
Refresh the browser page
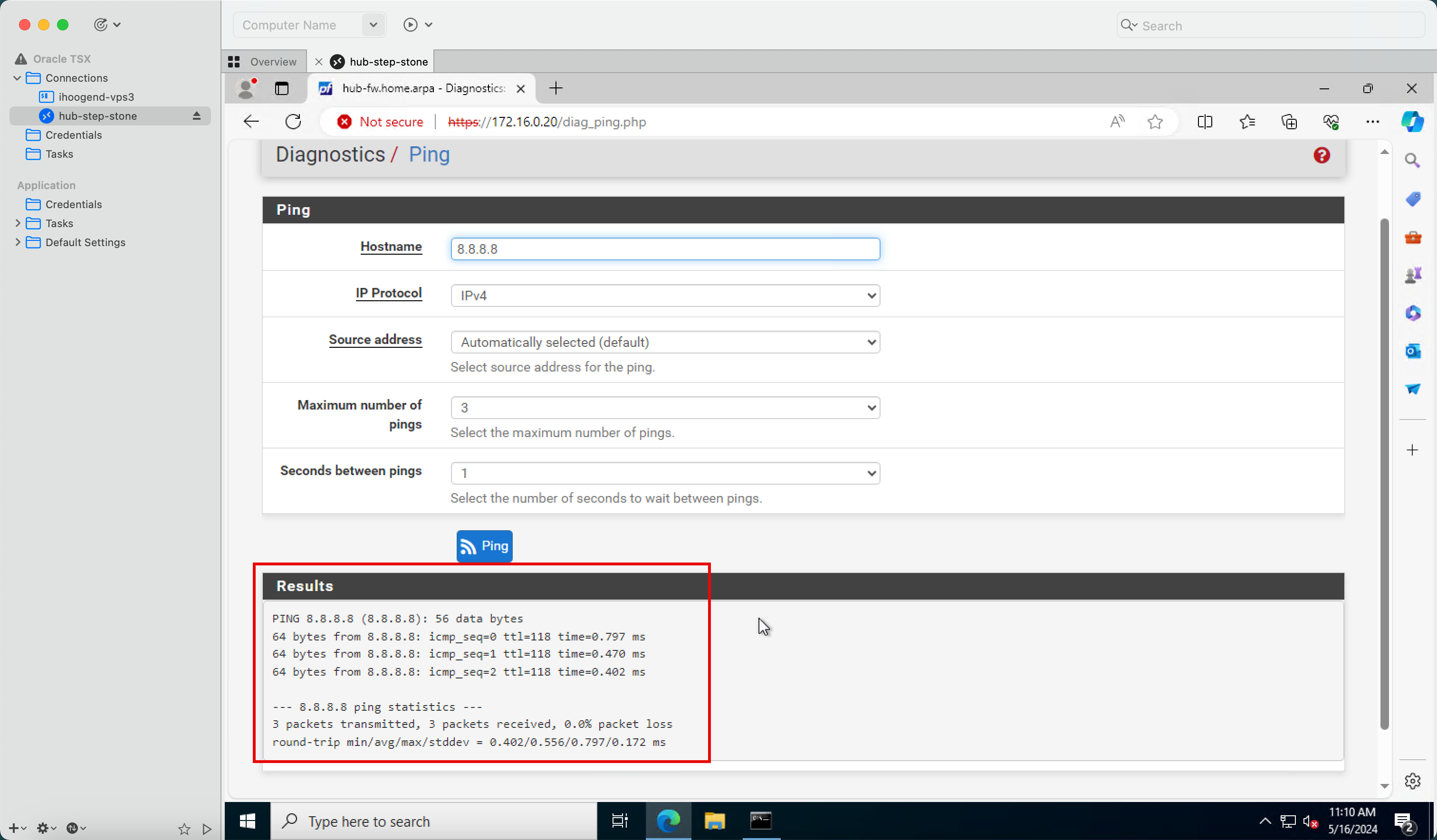(293, 122)
